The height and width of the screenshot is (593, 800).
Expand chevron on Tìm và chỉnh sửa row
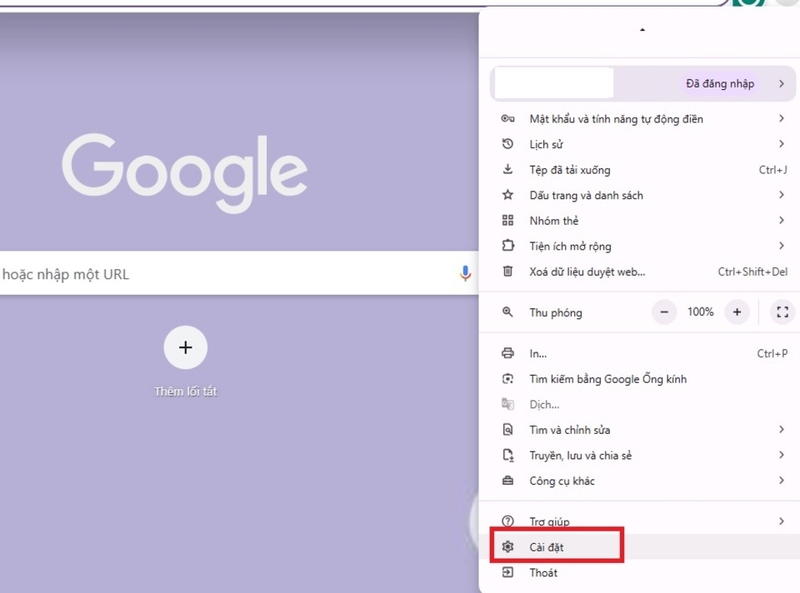(x=782, y=429)
